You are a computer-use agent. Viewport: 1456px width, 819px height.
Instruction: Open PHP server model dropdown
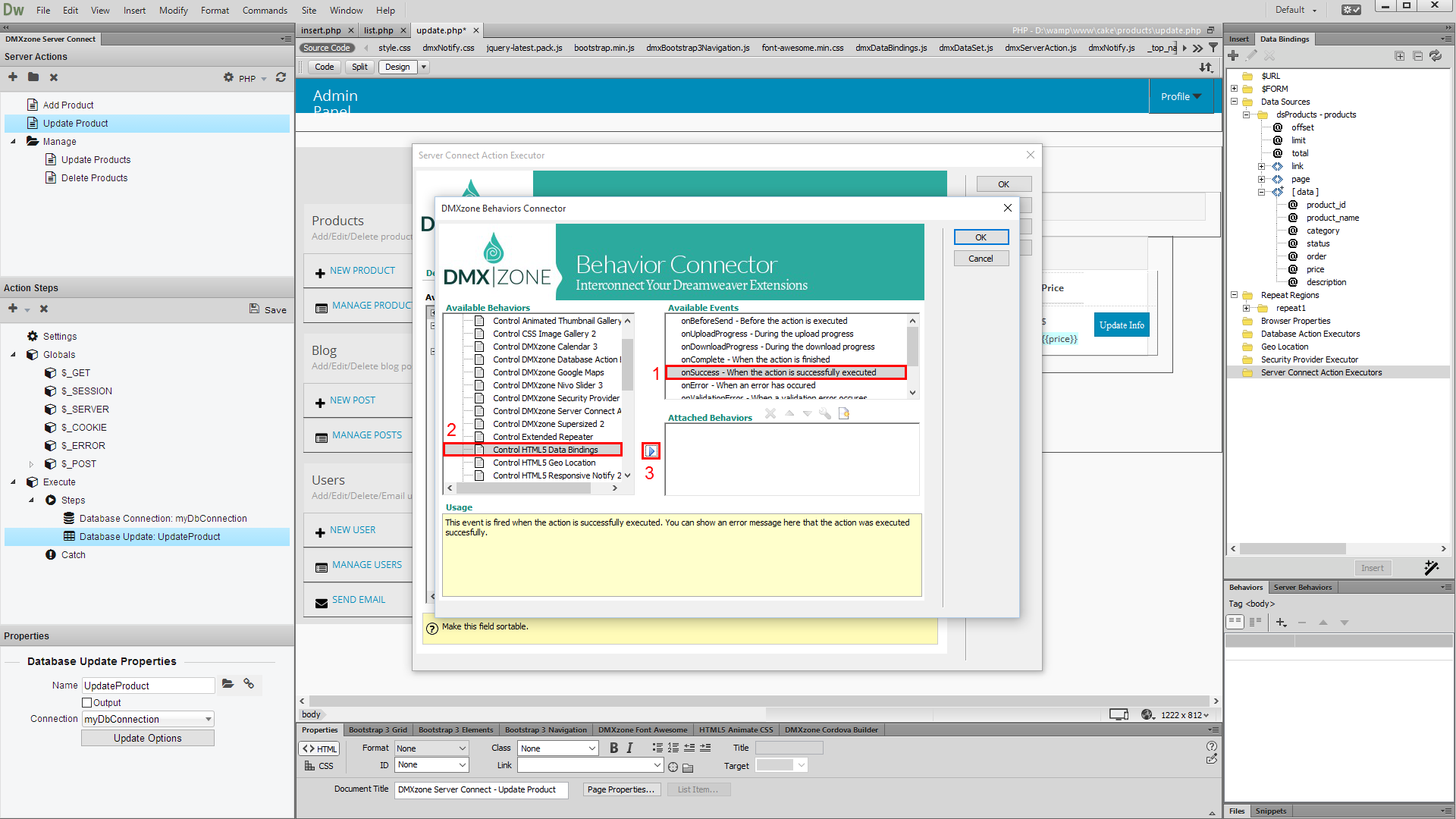pyautogui.click(x=253, y=78)
